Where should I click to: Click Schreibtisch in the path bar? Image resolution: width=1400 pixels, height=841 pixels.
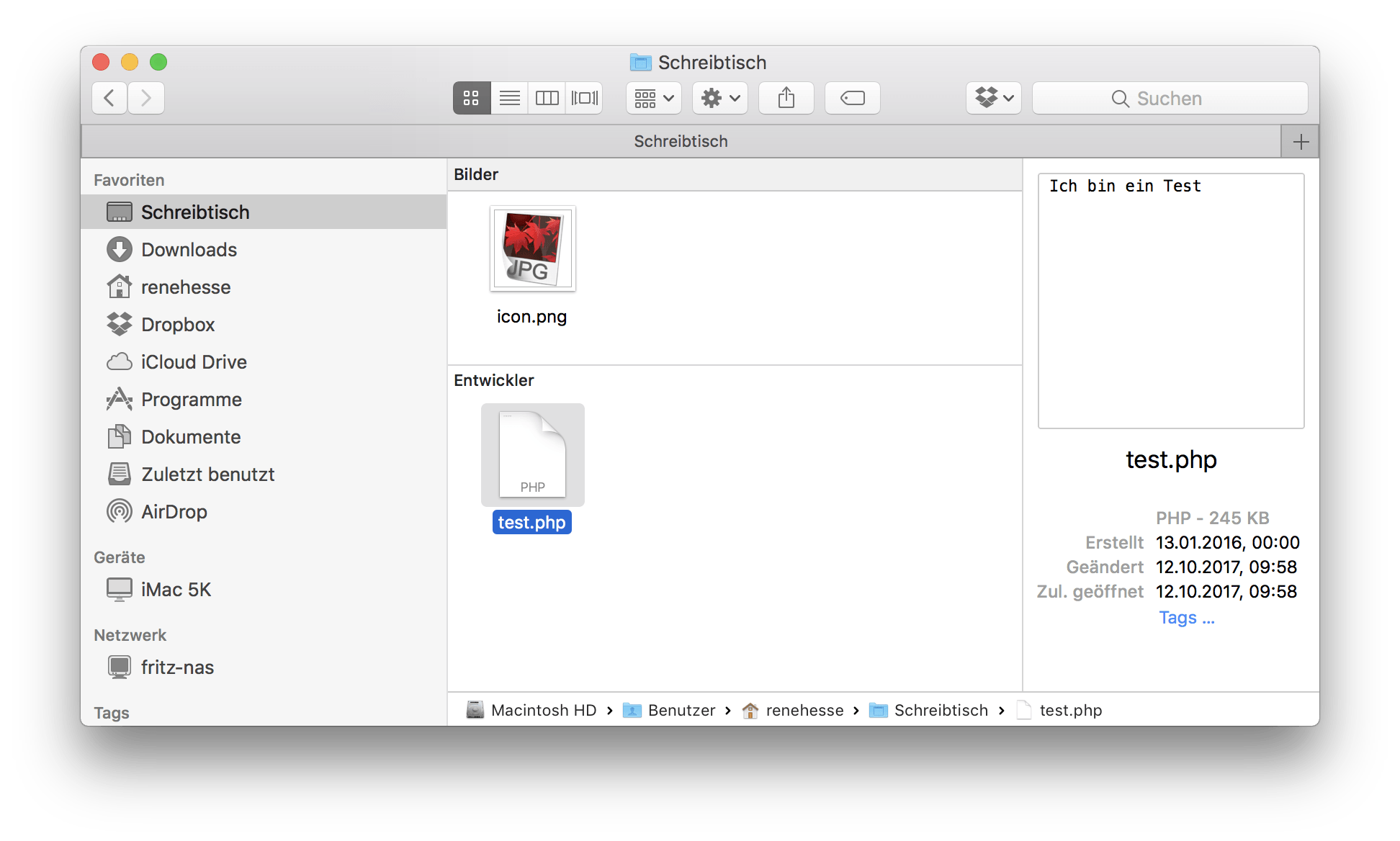pos(929,710)
